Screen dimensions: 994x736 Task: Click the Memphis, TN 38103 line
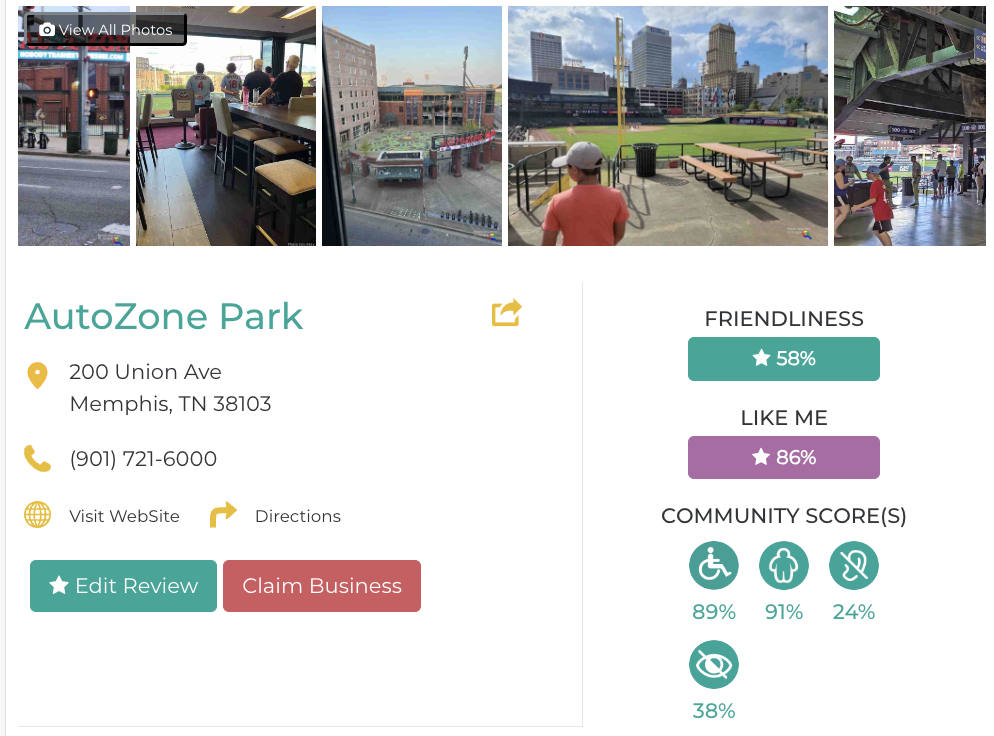tap(171, 404)
